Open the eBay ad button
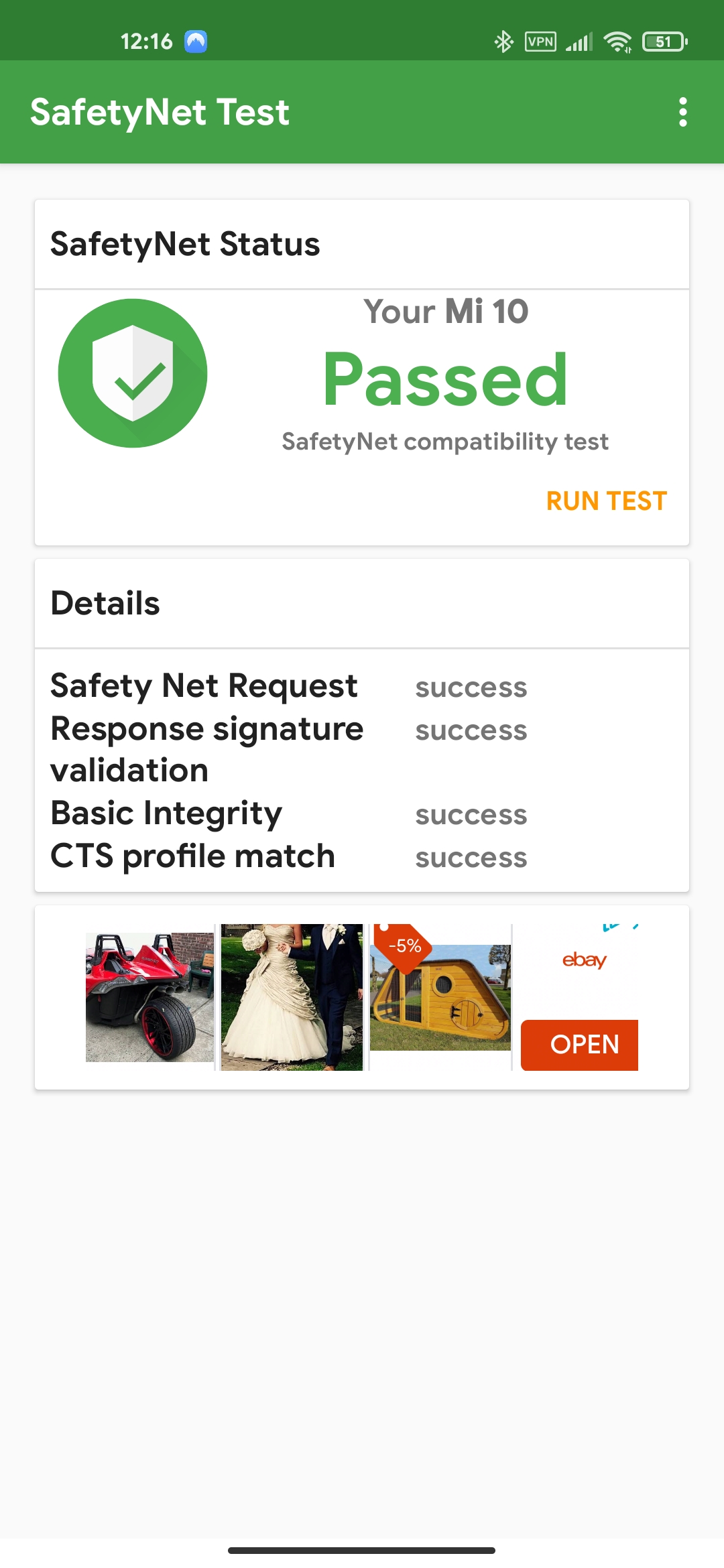 pos(579,1045)
